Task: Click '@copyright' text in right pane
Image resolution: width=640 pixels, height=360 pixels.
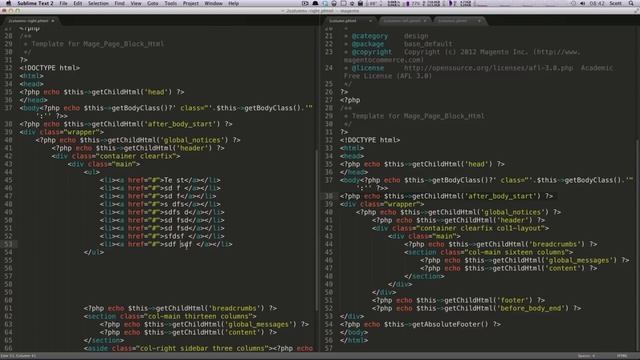Action: (x=371, y=52)
